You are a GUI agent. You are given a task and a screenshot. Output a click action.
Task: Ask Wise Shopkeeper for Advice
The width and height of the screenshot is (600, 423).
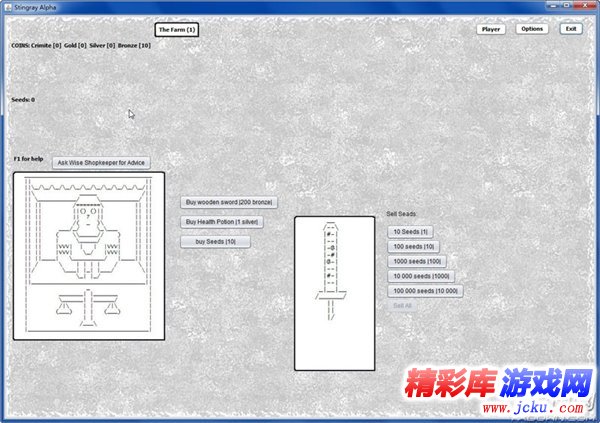click(101, 162)
